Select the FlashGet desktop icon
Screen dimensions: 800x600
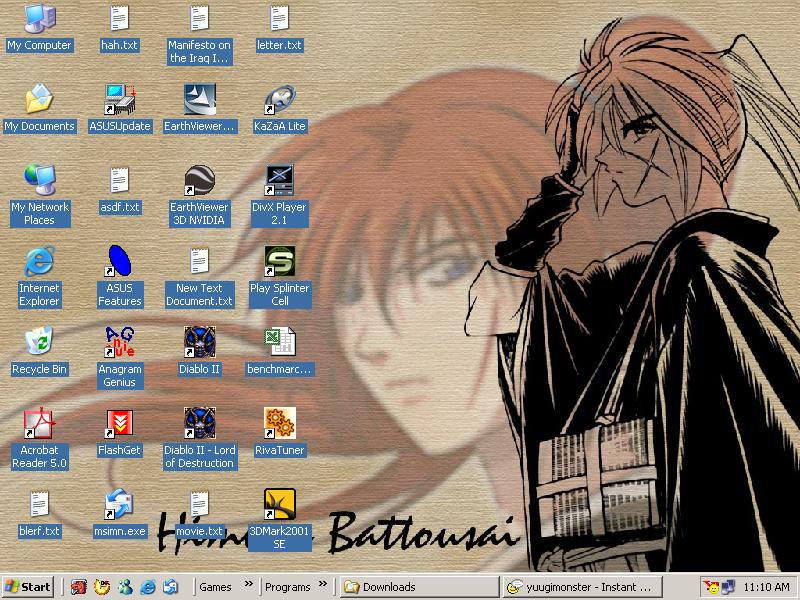coord(119,425)
